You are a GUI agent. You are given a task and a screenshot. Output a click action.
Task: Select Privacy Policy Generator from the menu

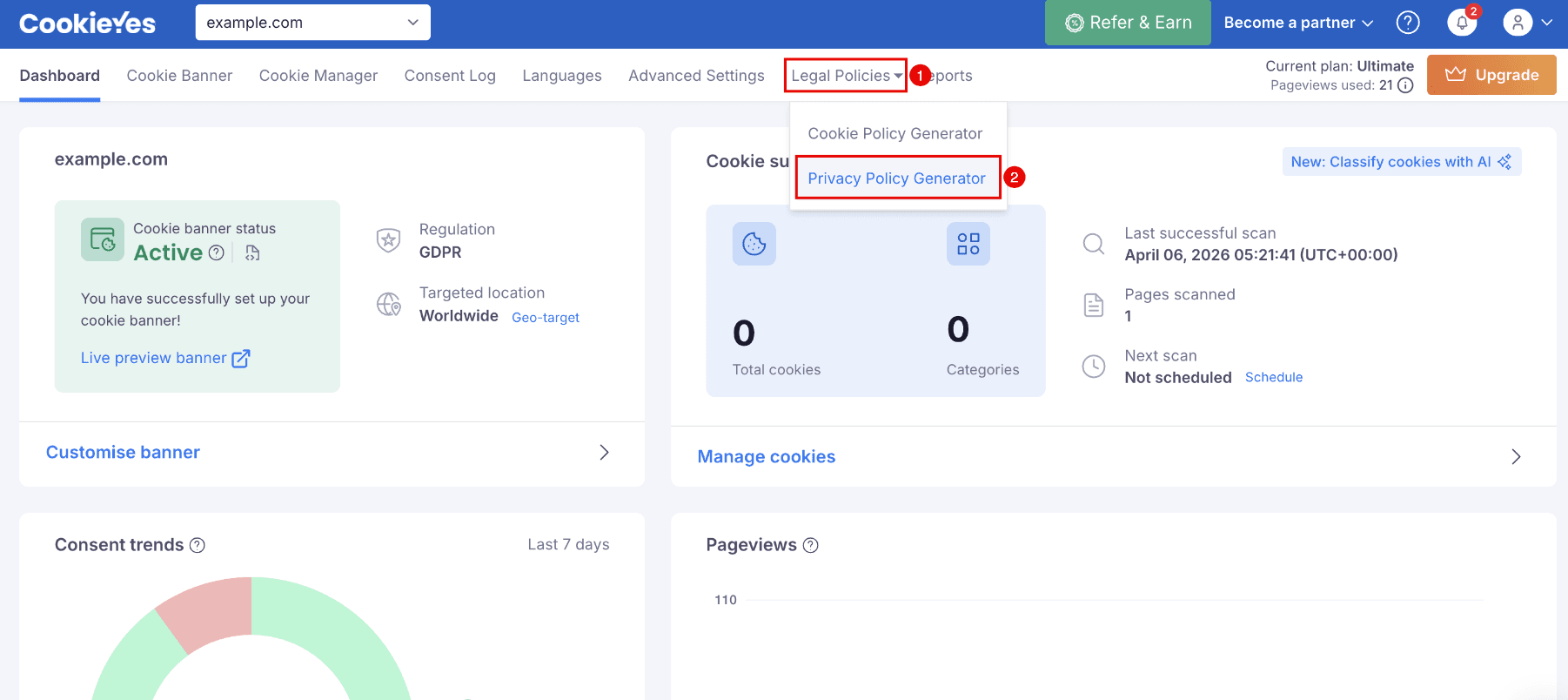point(896,178)
